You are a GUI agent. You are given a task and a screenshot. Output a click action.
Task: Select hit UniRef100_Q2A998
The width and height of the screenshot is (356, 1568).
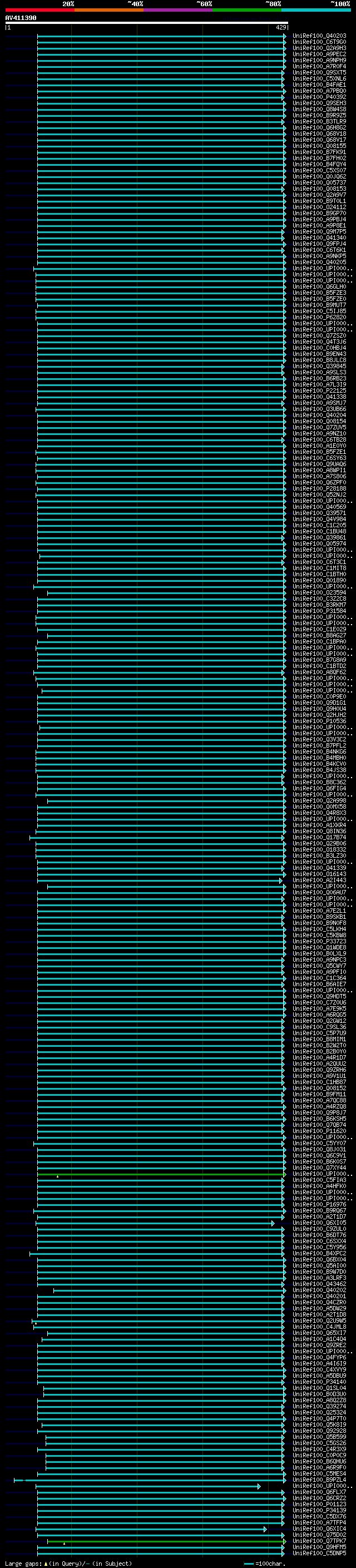click(x=319, y=801)
